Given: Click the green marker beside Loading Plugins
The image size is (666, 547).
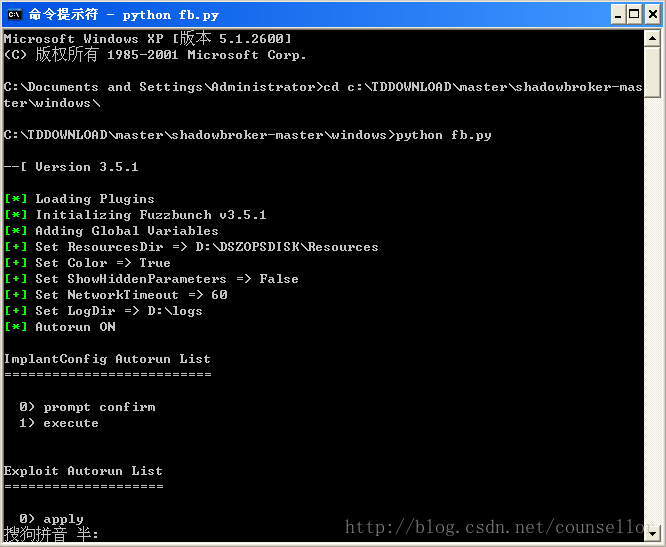Looking at the screenshot, I should pos(16,199).
